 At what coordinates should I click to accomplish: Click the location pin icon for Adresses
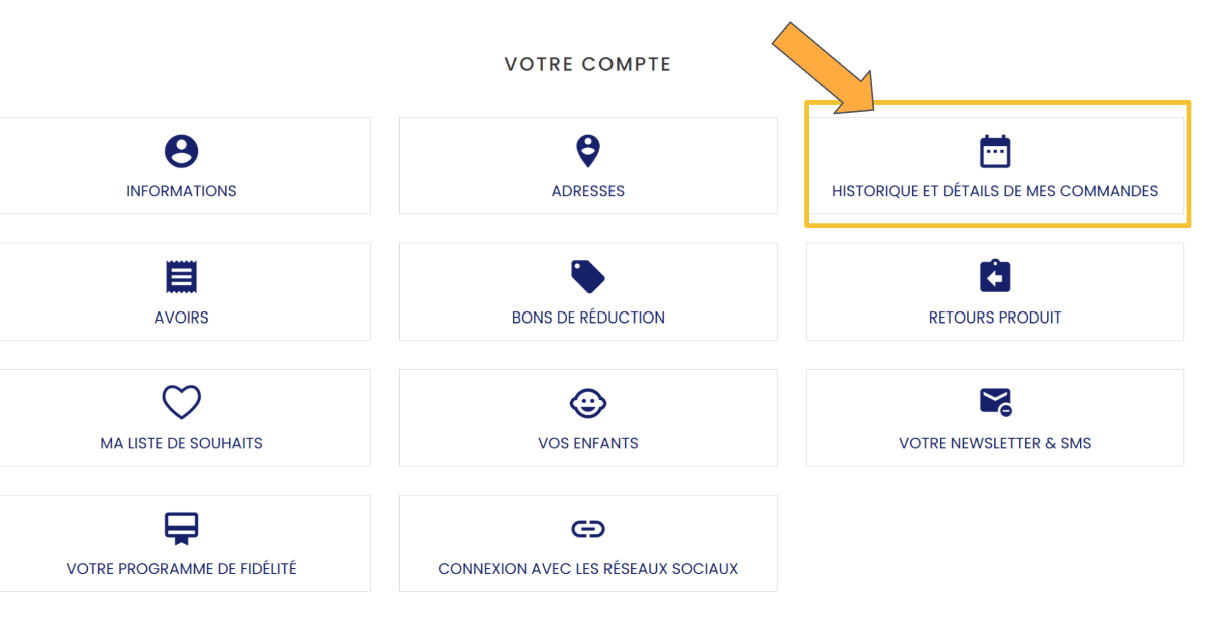(588, 152)
